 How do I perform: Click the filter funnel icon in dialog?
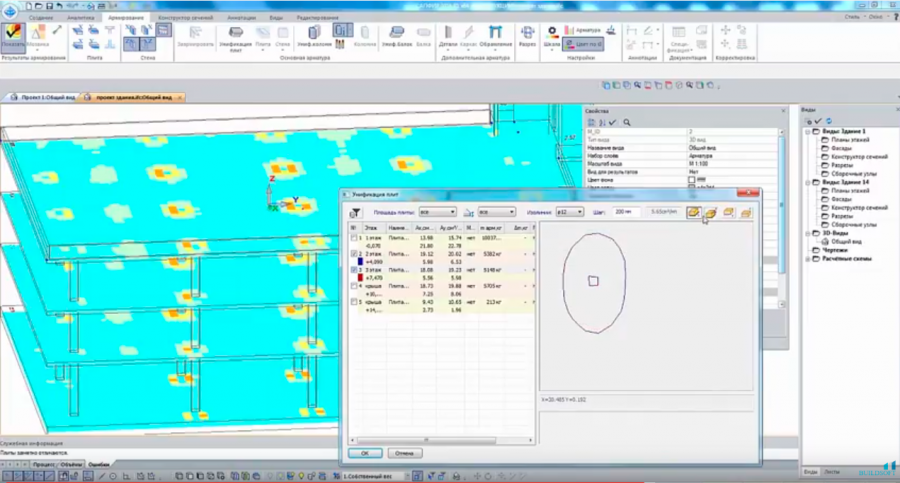[x=354, y=213]
